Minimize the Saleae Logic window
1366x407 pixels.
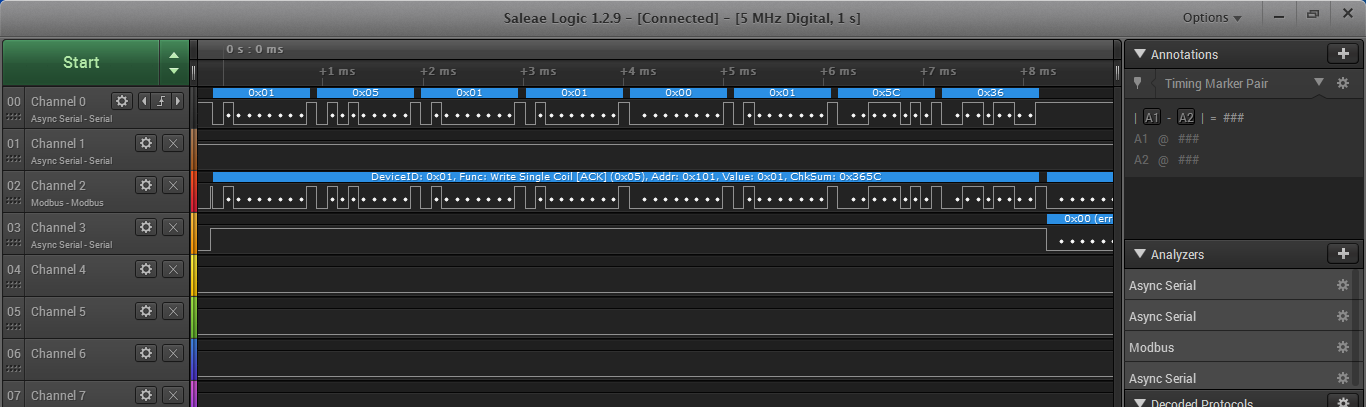click(x=1277, y=14)
